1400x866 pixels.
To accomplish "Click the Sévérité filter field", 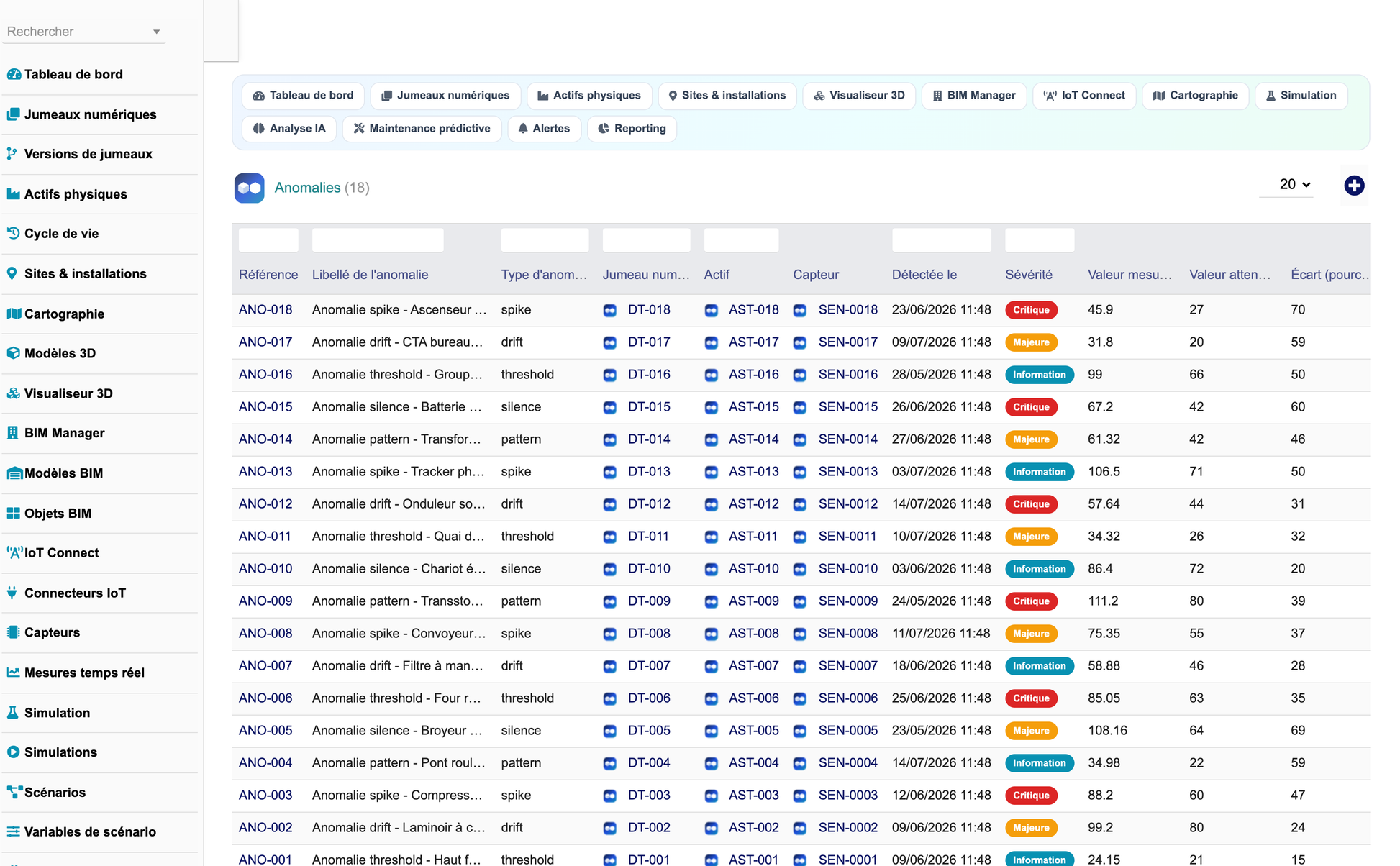I will coord(1040,240).
